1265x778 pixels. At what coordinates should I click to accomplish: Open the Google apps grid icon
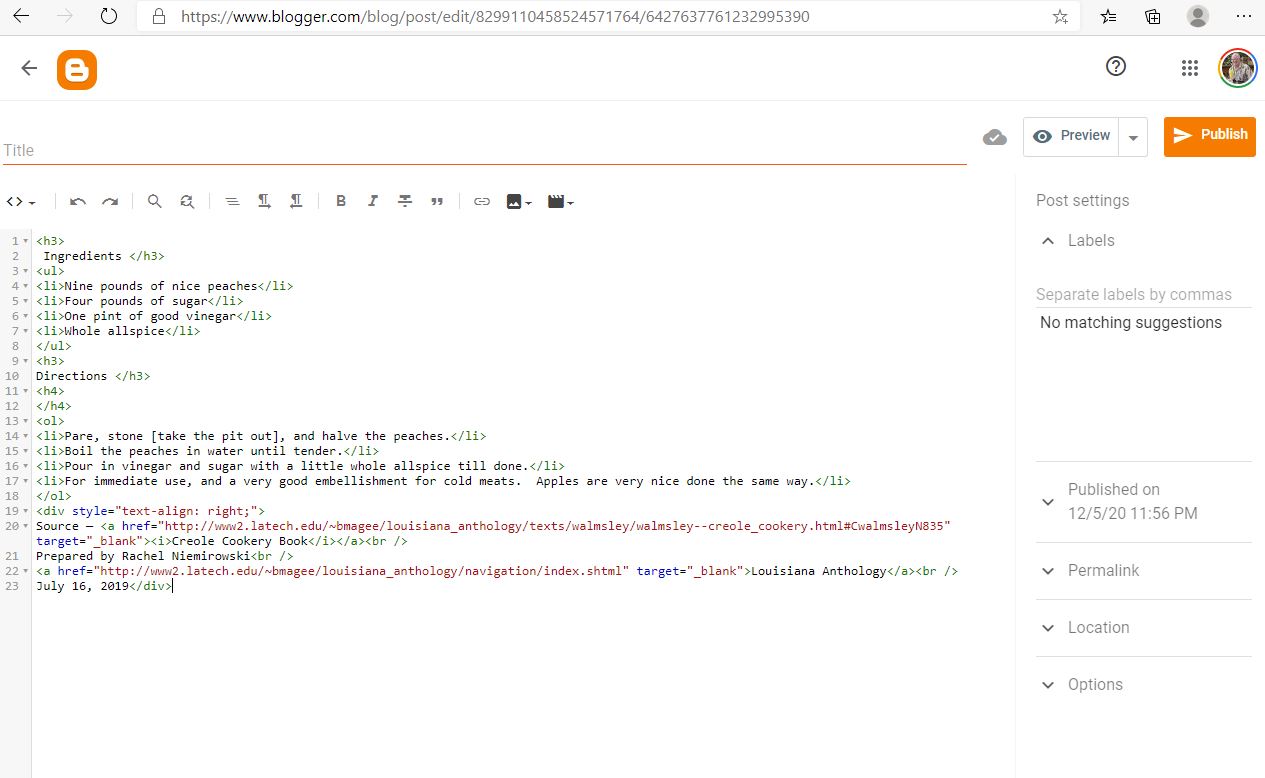point(1189,68)
